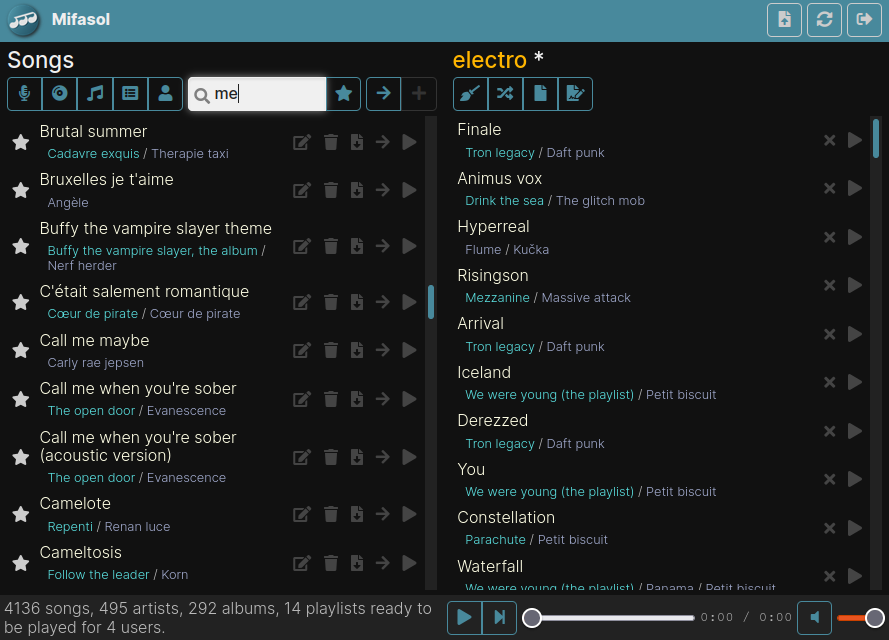Screen dimensions: 889x640
Task: Open Drink the sea album link
Action: [x=505, y=201]
